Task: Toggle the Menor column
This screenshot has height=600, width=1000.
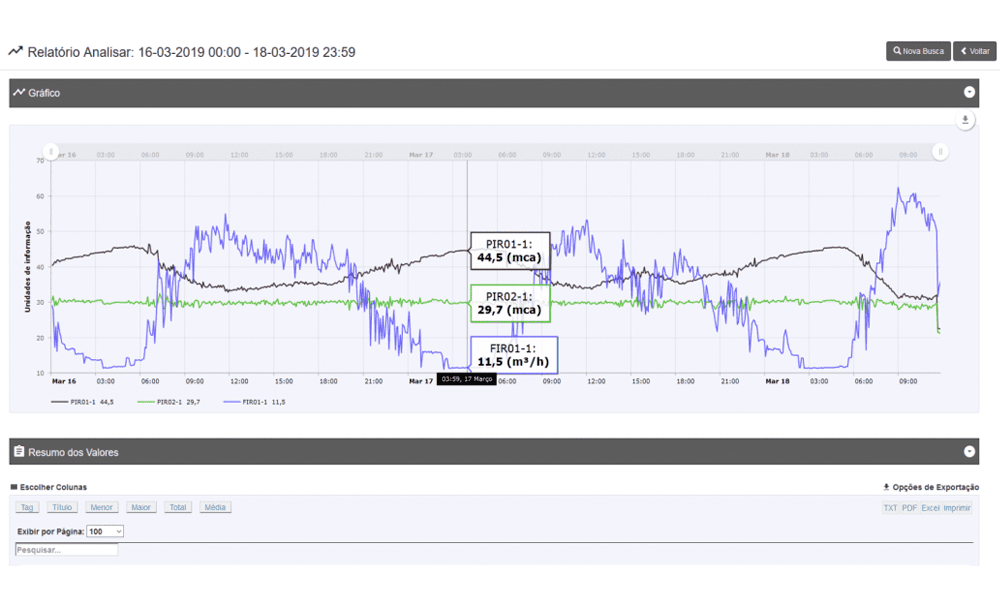Action: tap(101, 508)
